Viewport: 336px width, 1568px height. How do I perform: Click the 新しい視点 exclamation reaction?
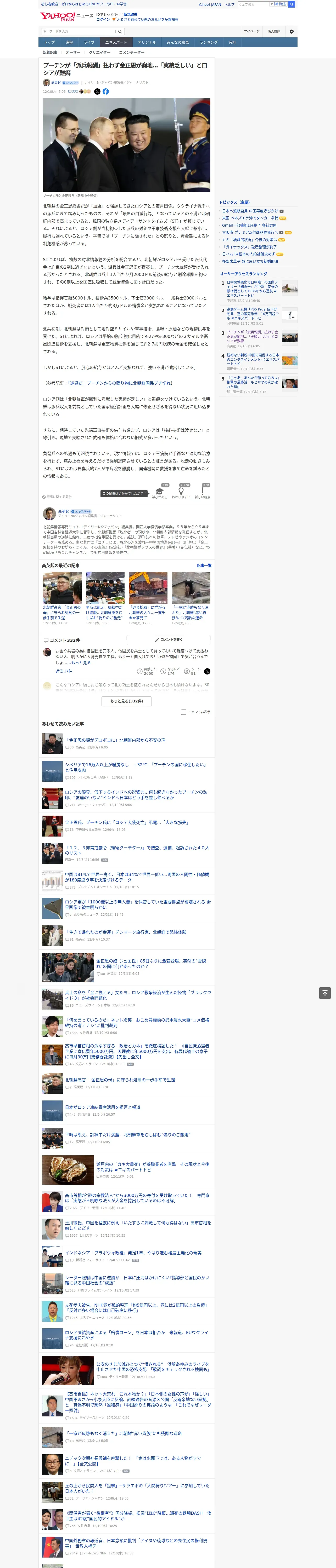pyautogui.click(x=203, y=492)
